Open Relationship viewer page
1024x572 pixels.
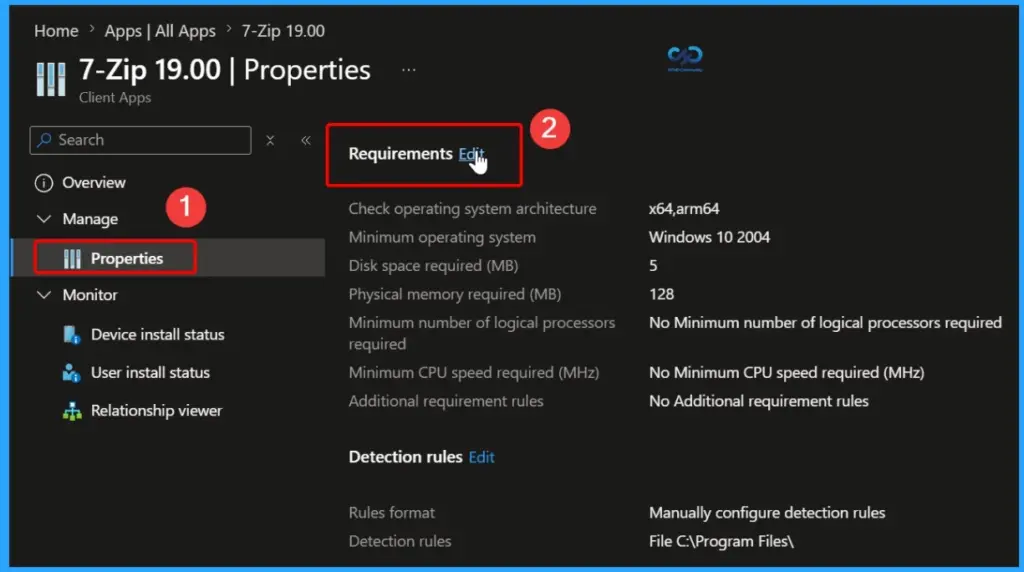(x=157, y=411)
